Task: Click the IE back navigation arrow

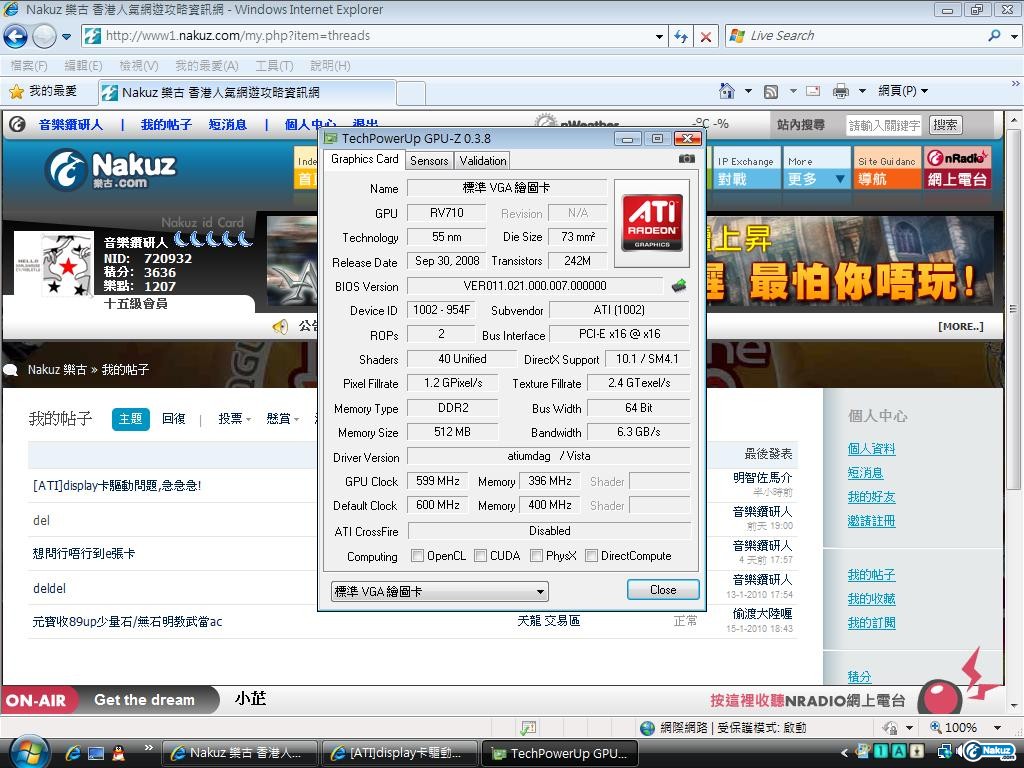Action: coord(15,37)
